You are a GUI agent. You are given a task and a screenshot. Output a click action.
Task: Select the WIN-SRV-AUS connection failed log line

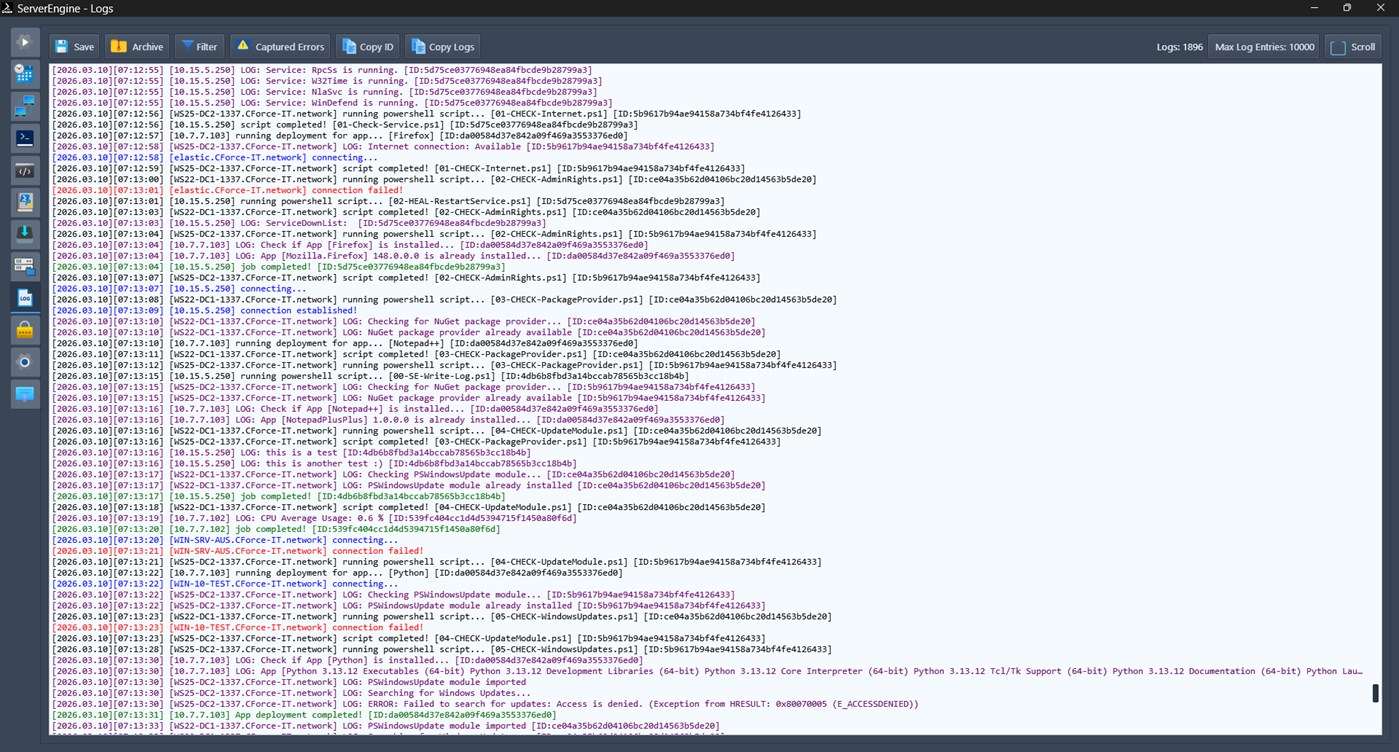tap(237, 551)
